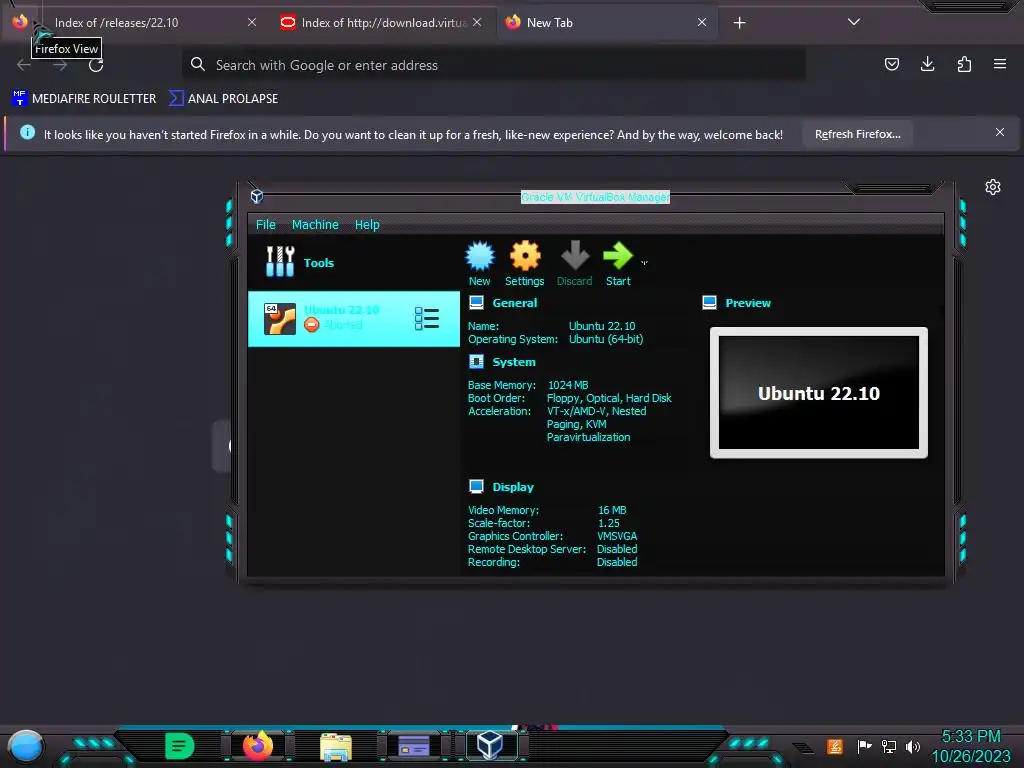
Task: Click the Action Center flag tray icon
Action: (864, 746)
